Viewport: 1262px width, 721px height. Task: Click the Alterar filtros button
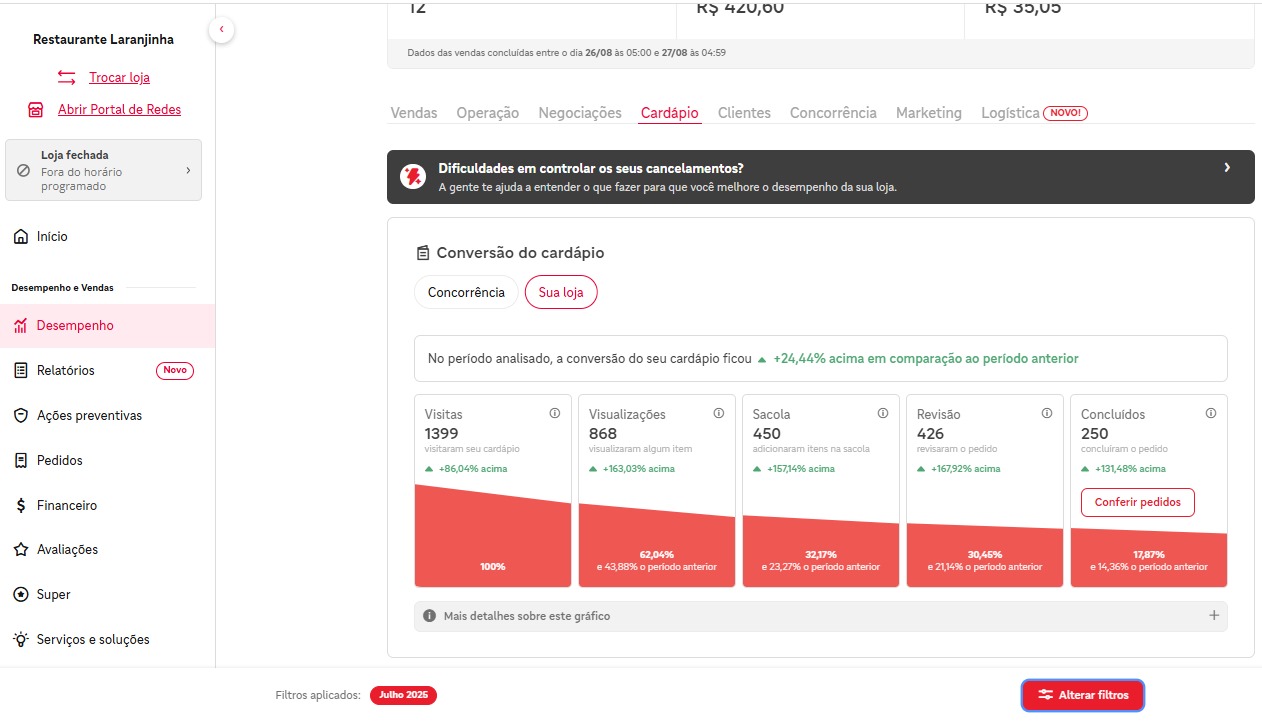pyautogui.click(x=1082, y=695)
